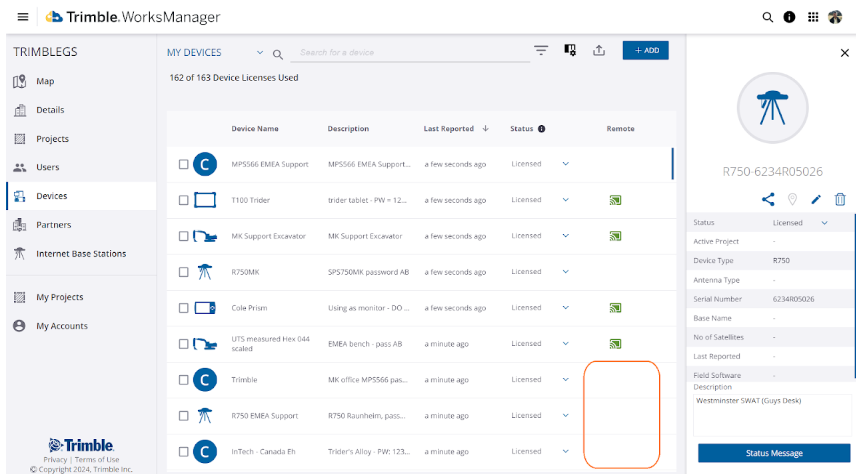Open the hamburger navigation menu
This screenshot has height=474, width=856.
pyautogui.click(x=22, y=17)
